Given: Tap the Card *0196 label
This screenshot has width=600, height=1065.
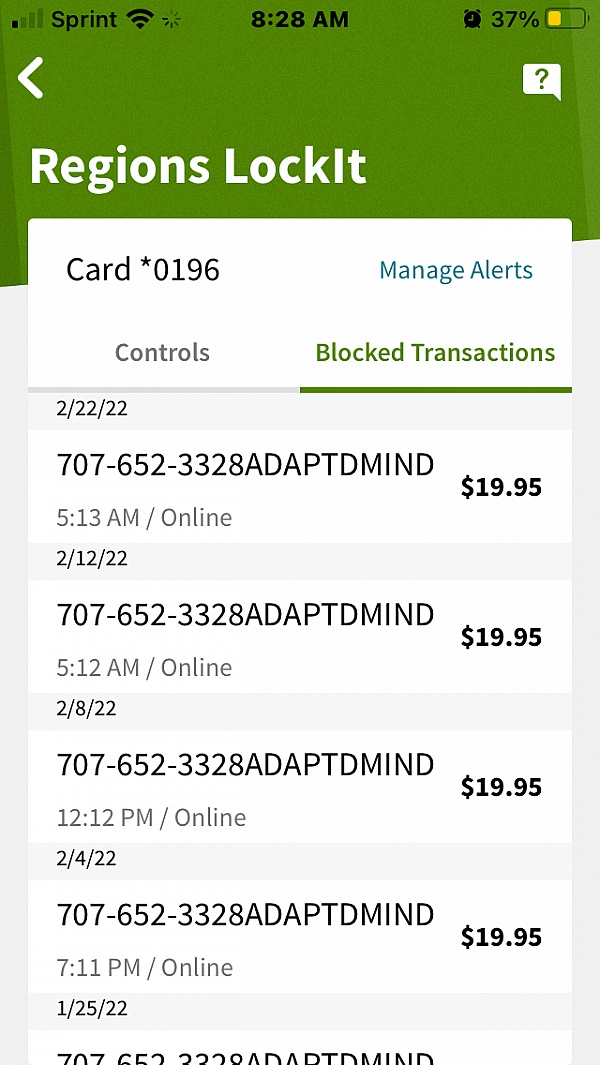Looking at the screenshot, I should tap(143, 270).
